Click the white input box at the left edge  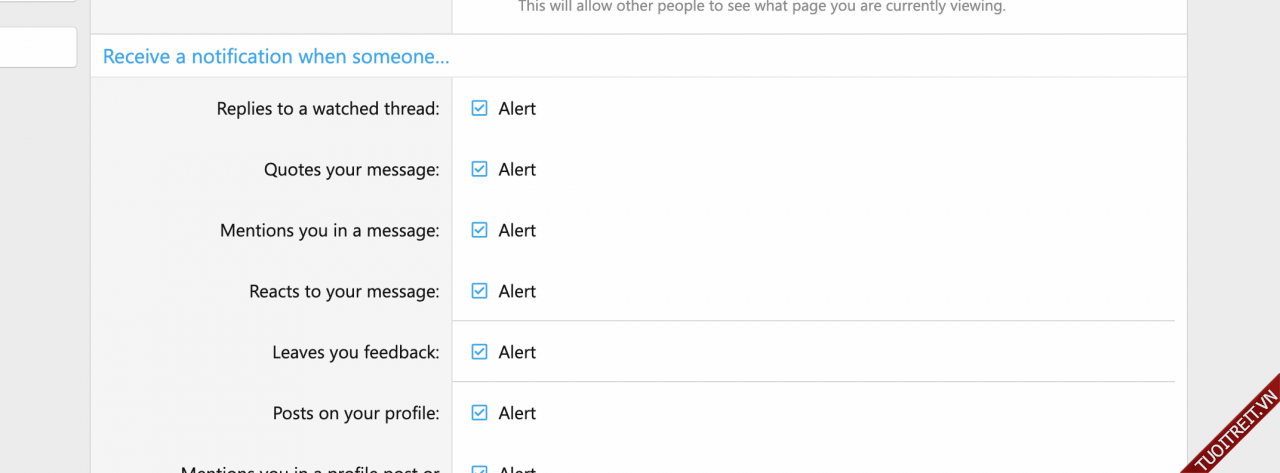38,47
